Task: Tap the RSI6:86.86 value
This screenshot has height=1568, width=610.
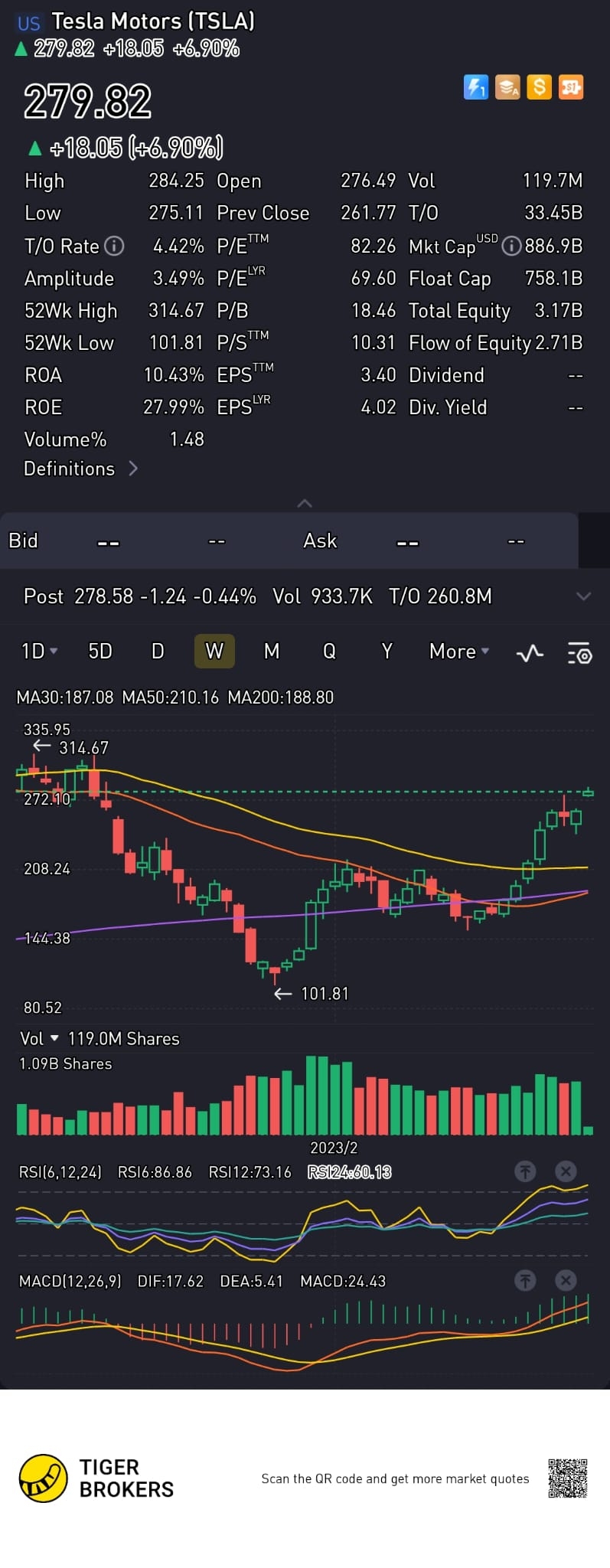Action: point(155,1172)
